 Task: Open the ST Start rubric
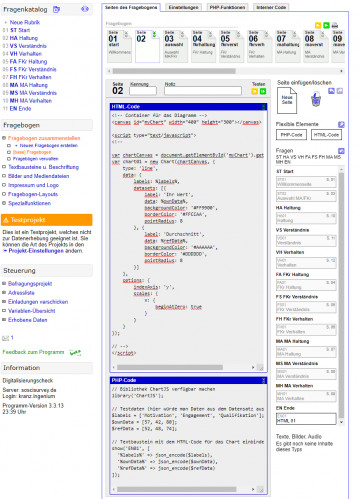20,30
